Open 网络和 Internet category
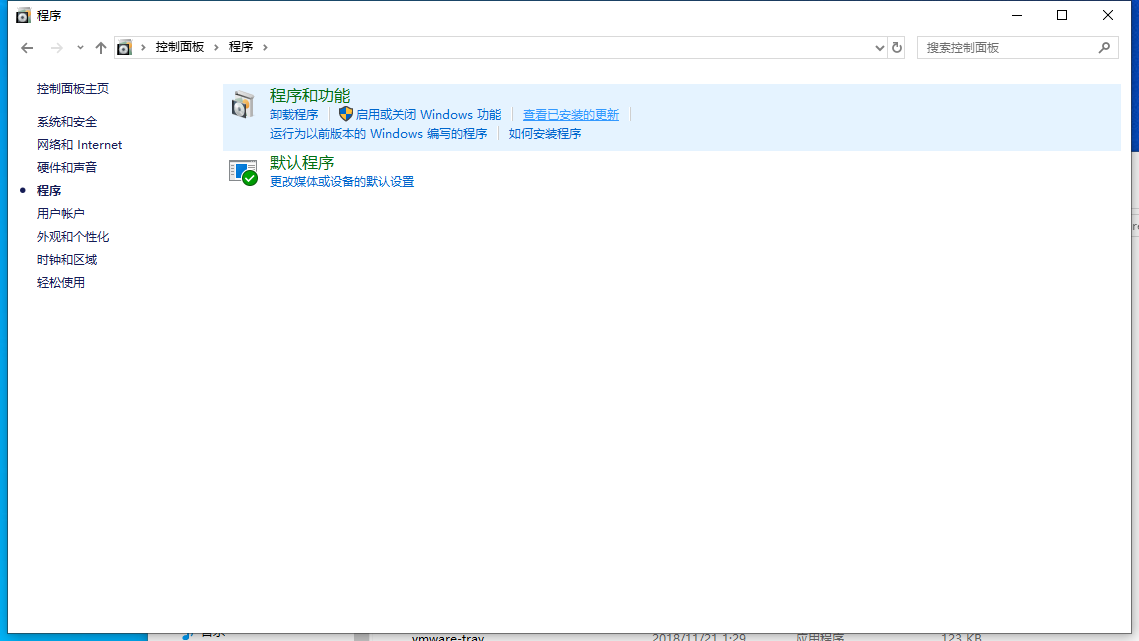 pos(79,145)
